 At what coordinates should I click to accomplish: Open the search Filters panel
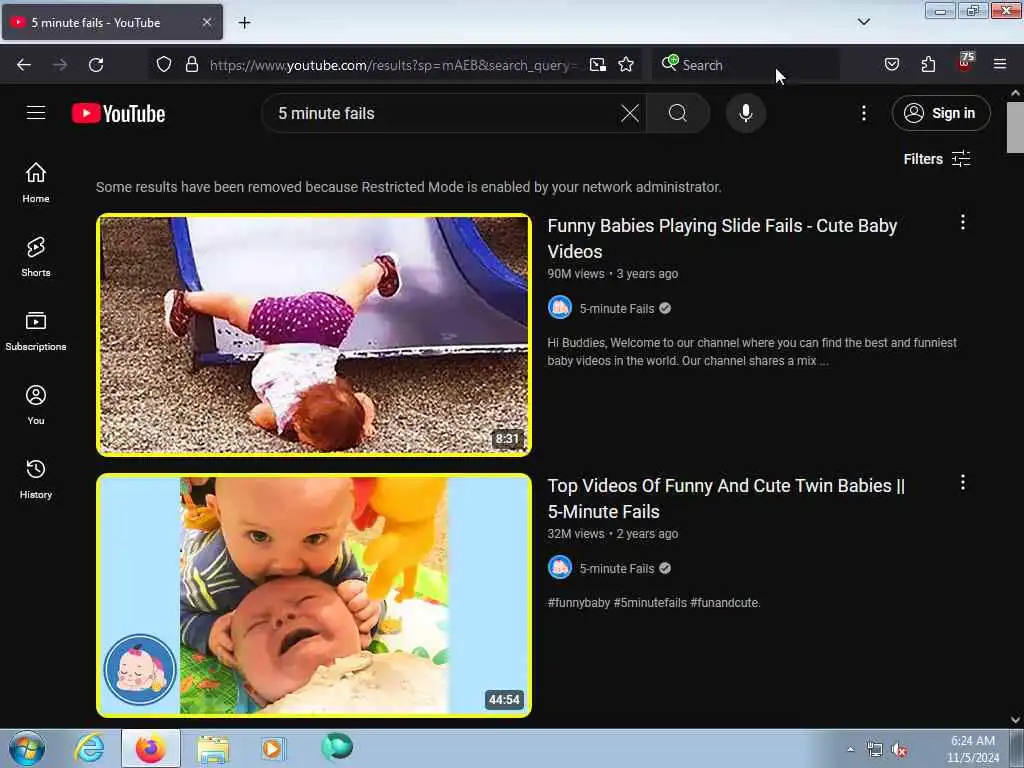[936, 159]
